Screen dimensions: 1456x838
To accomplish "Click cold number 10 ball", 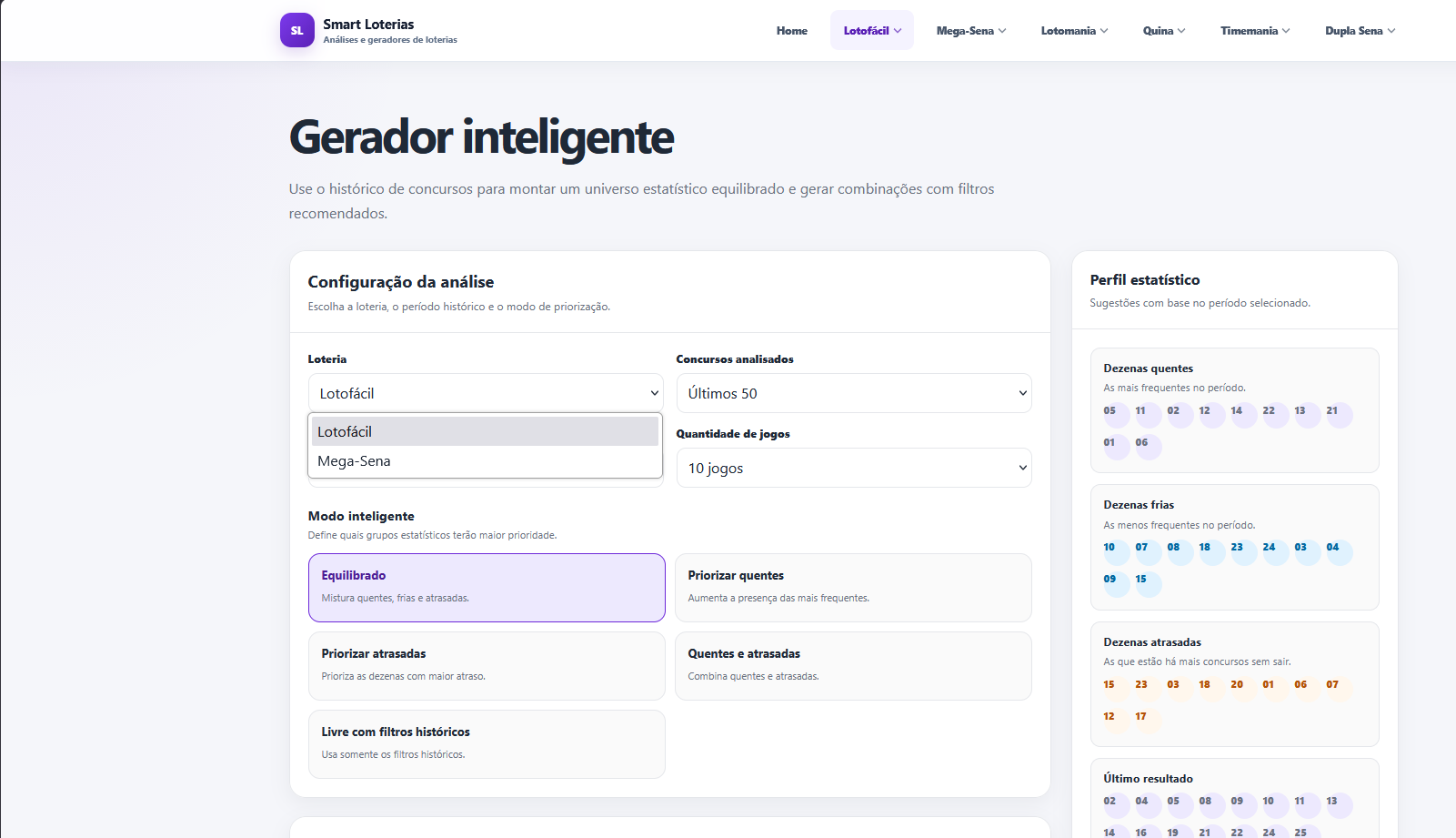I will tap(1116, 551).
